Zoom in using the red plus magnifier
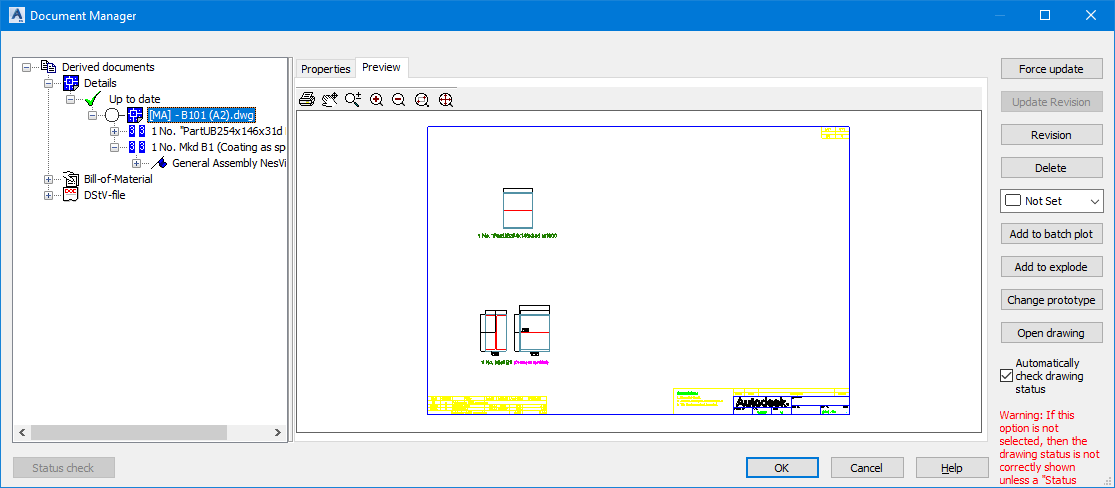The height and width of the screenshot is (488, 1115). point(376,100)
